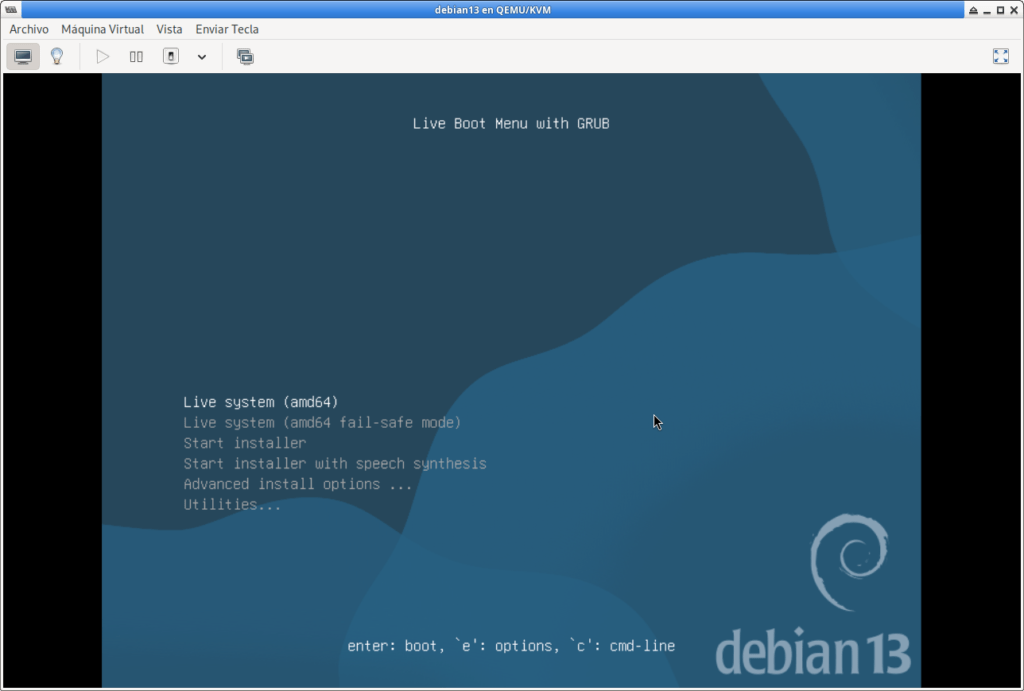Open the Máquina Virtual menu
Screen dimensions: 1024x691
[x=103, y=29]
